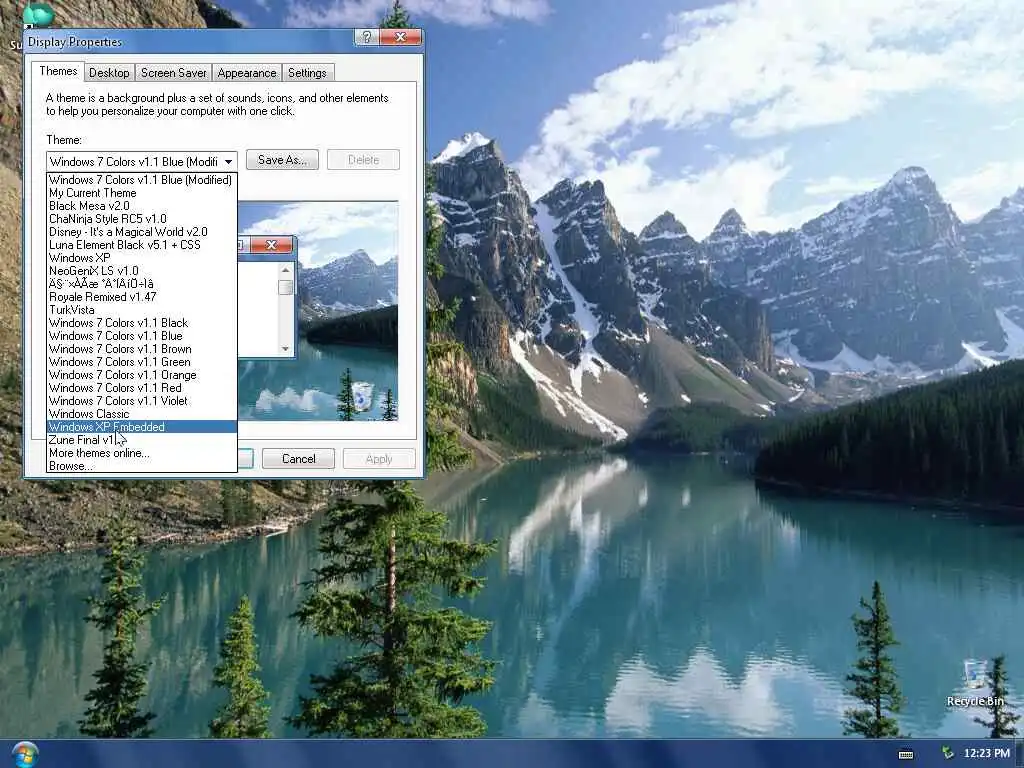Choose Royale Remixed v1.47 theme
The height and width of the screenshot is (768, 1024).
click(142, 297)
